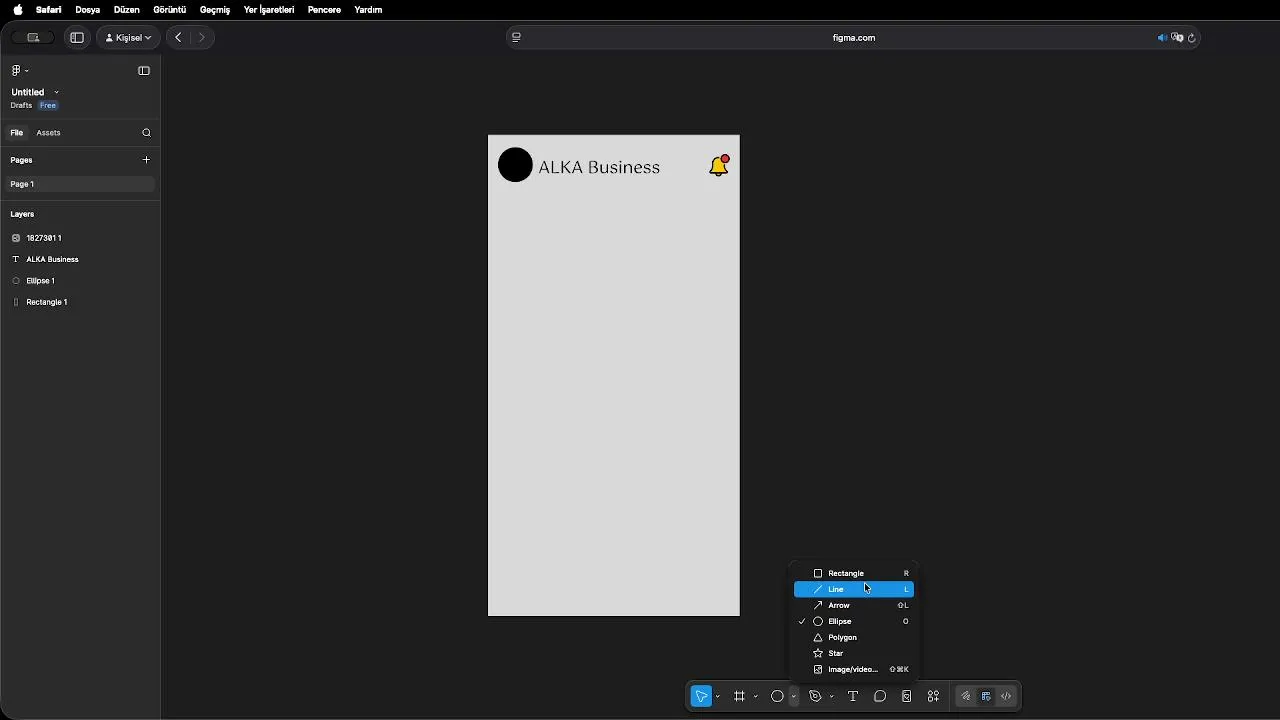Mute the tab audio speaker icon
Image resolution: width=1280 pixels, height=720 pixels.
pyautogui.click(x=1162, y=37)
